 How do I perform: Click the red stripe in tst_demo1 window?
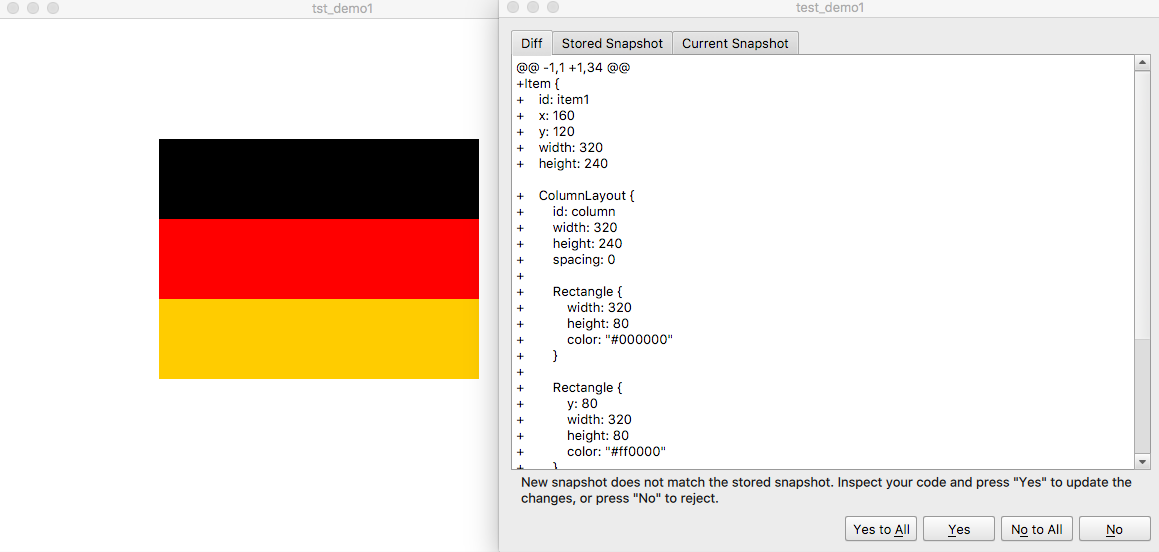tap(319, 259)
